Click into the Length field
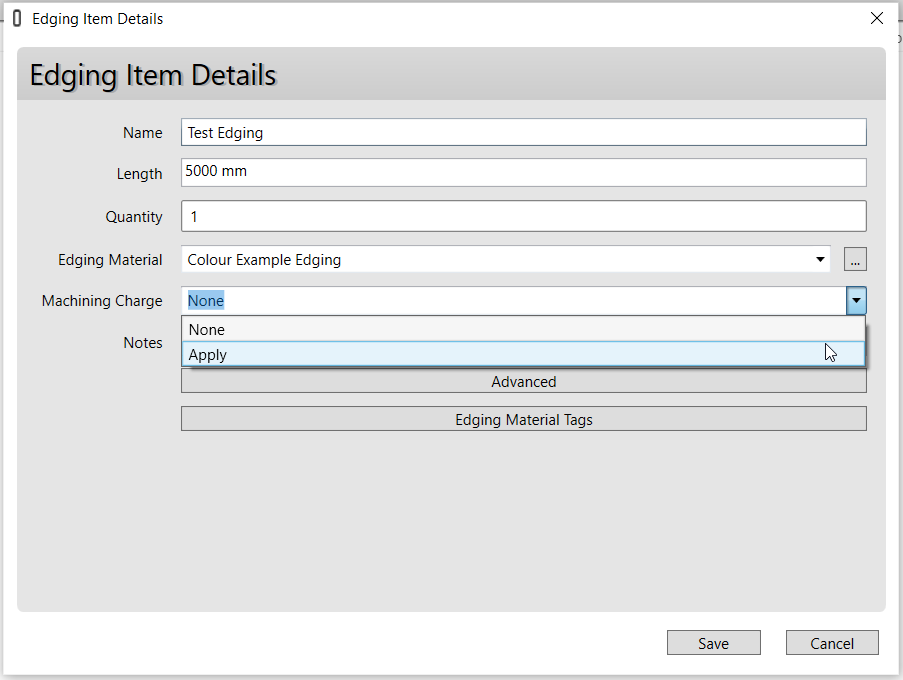Viewport: 903px width, 680px height. [x=523, y=172]
